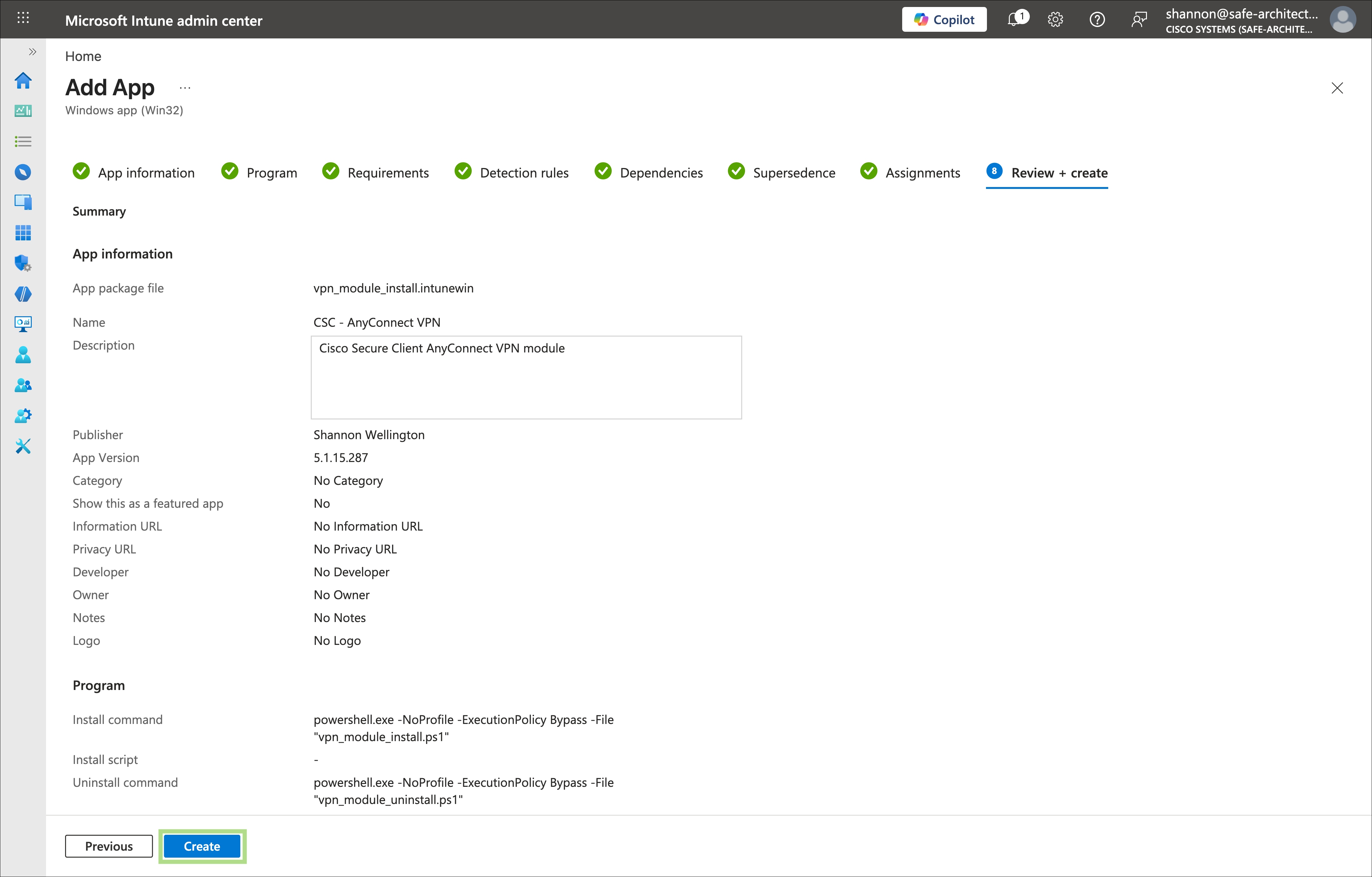
Task: Select the No Privacy URL value
Action: coord(355,549)
